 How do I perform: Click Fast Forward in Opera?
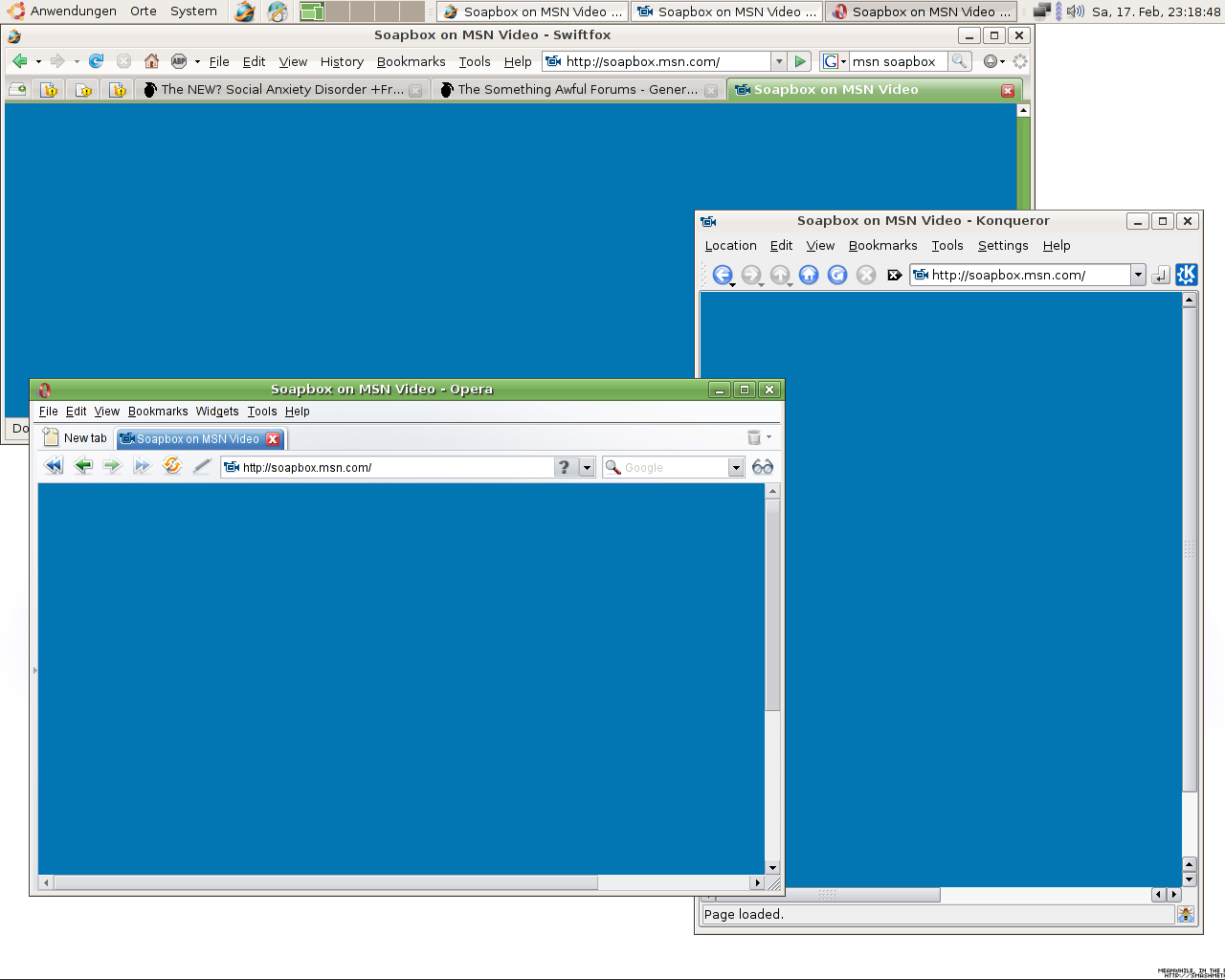tap(143, 466)
